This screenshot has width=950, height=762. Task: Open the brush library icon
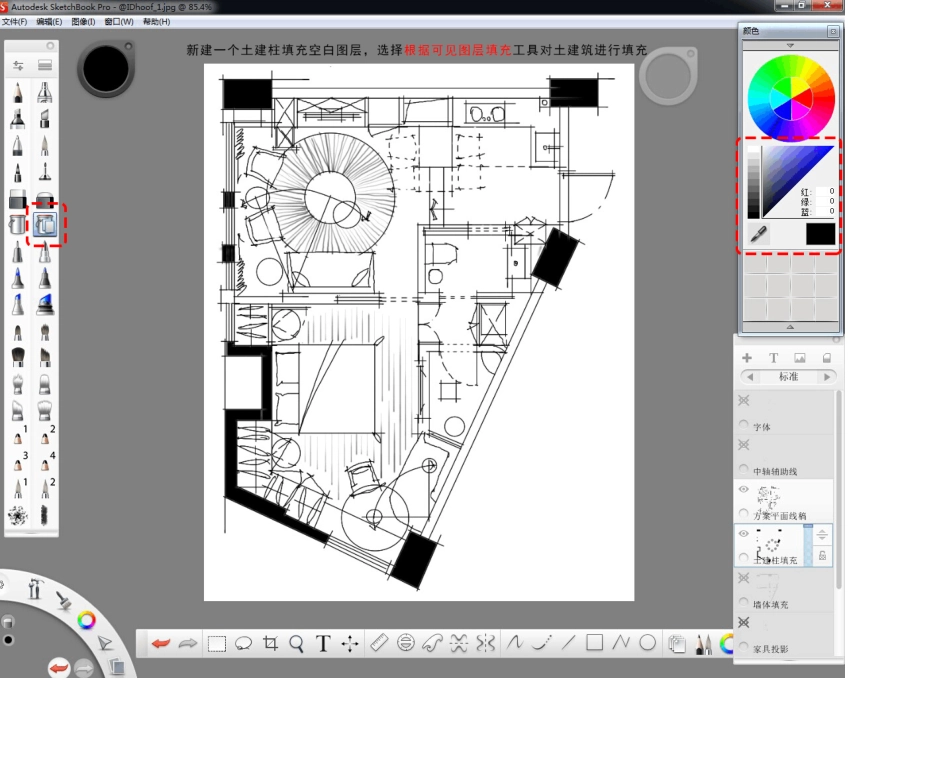45,65
